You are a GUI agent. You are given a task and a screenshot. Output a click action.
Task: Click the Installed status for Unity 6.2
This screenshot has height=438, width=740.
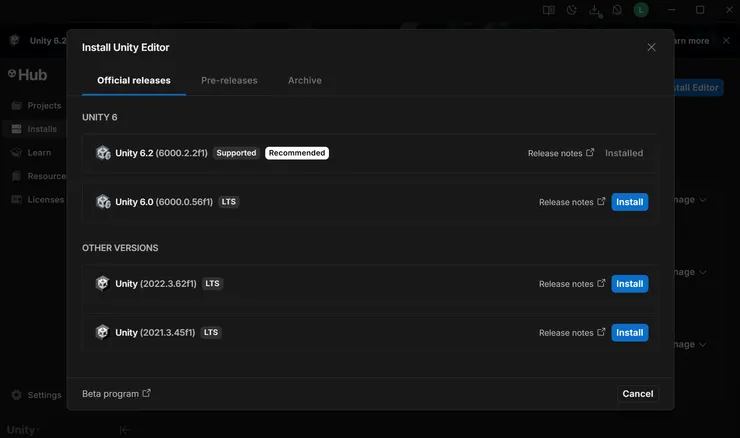(624, 153)
